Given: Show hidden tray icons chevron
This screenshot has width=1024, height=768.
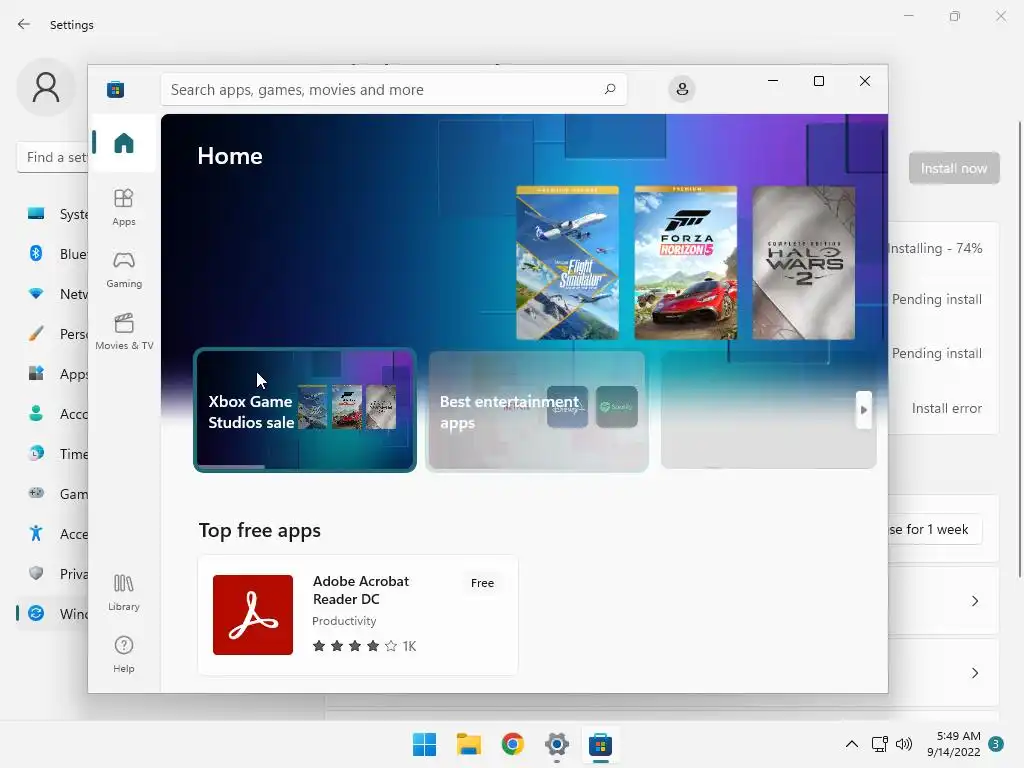Looking at the screenshot, I should (x=852, y=744).
